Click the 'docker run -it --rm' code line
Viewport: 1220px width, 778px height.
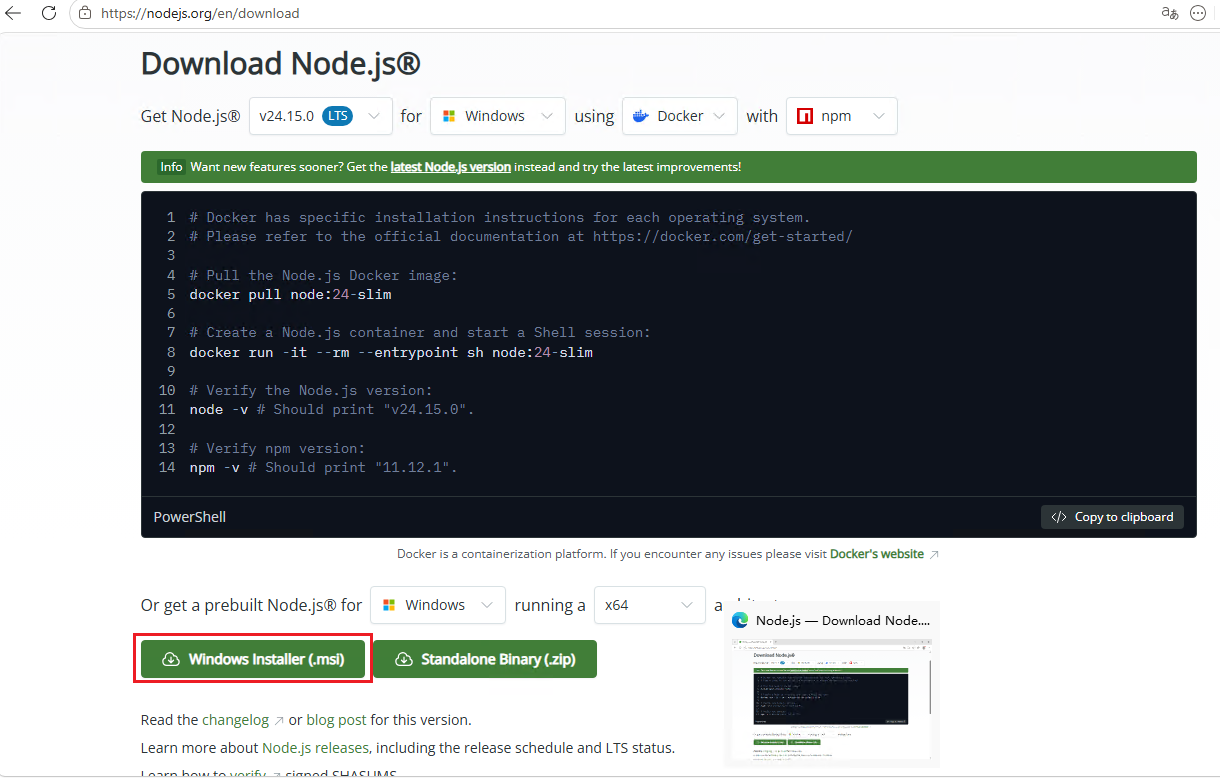coord(391,352)
